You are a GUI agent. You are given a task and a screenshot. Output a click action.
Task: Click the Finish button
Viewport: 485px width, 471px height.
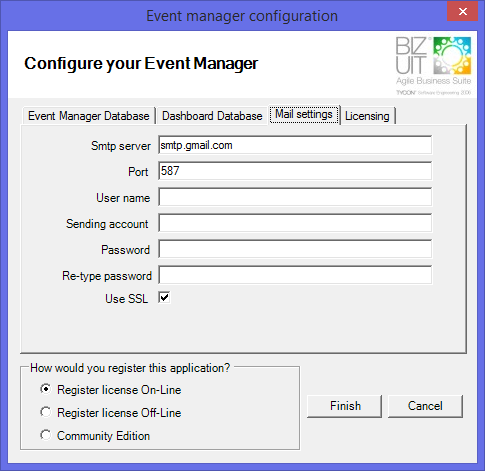345,406
